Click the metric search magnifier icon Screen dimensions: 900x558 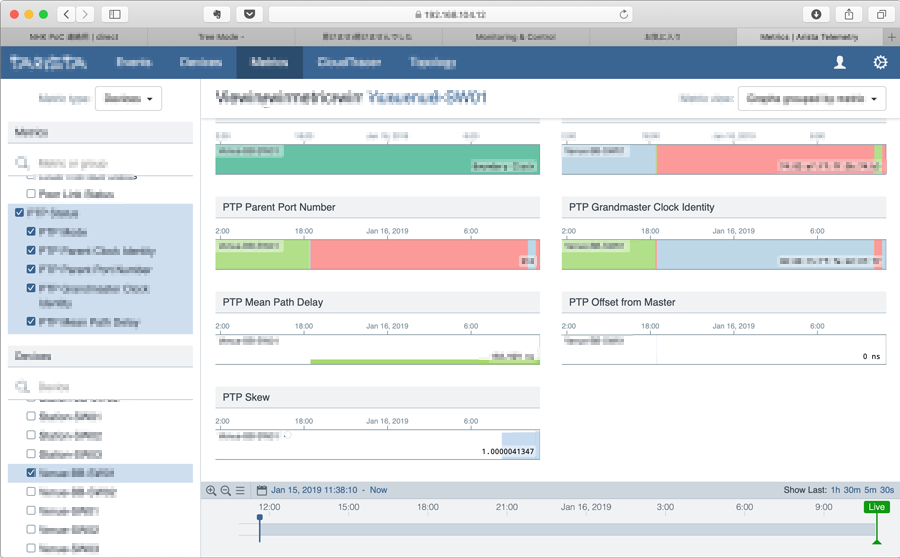[x=22, y=163]
